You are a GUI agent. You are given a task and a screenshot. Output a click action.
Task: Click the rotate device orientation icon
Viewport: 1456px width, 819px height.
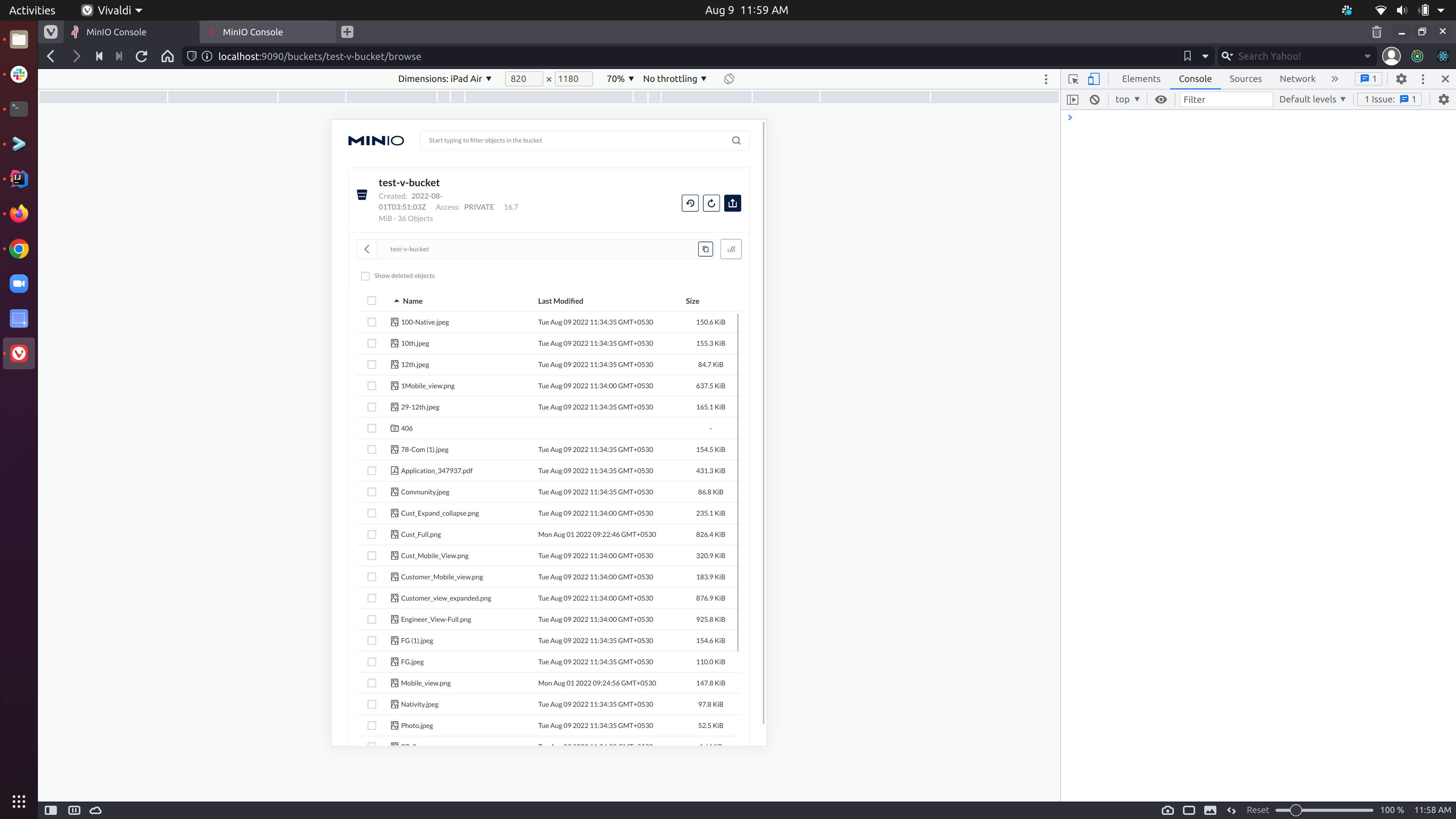729,78
